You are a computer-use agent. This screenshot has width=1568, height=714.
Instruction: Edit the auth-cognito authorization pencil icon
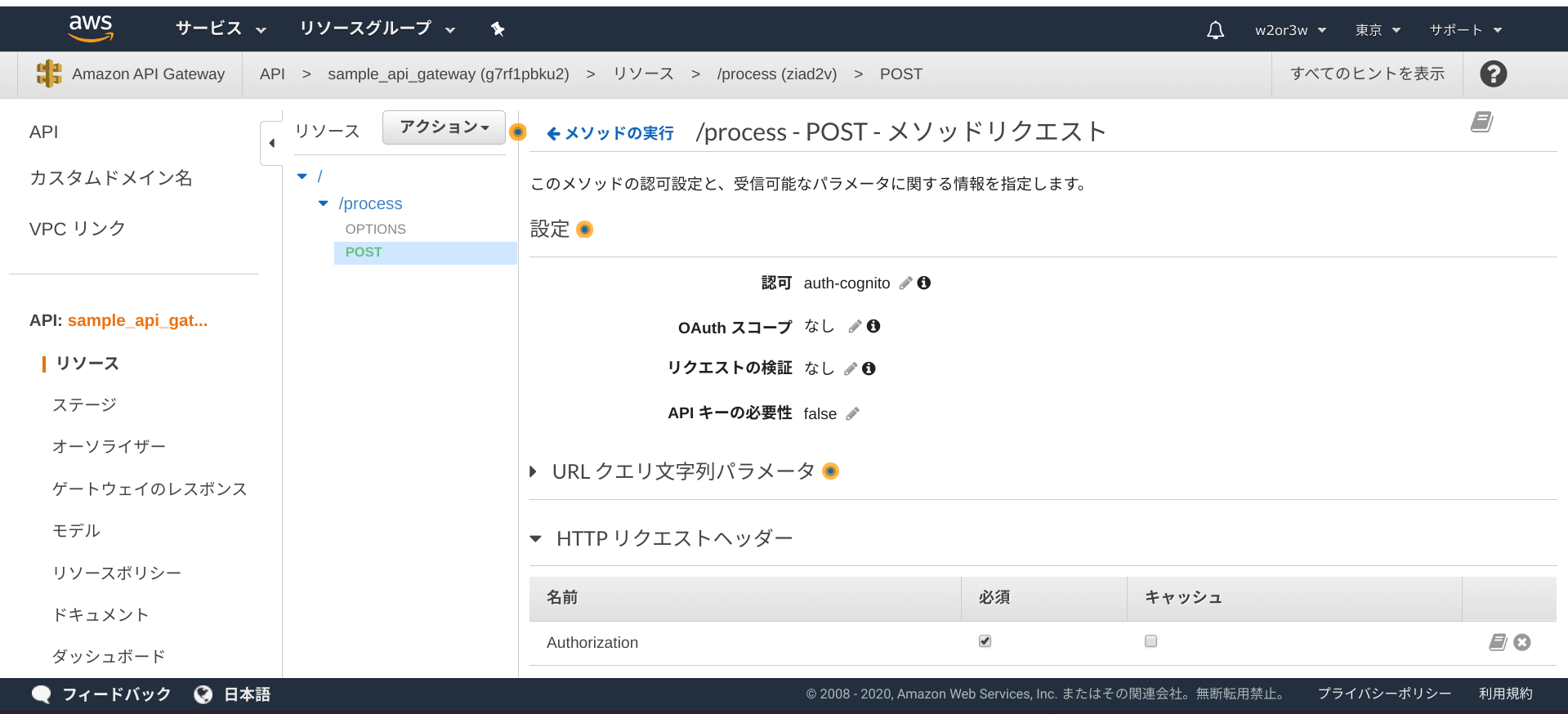tap(905, 283)
